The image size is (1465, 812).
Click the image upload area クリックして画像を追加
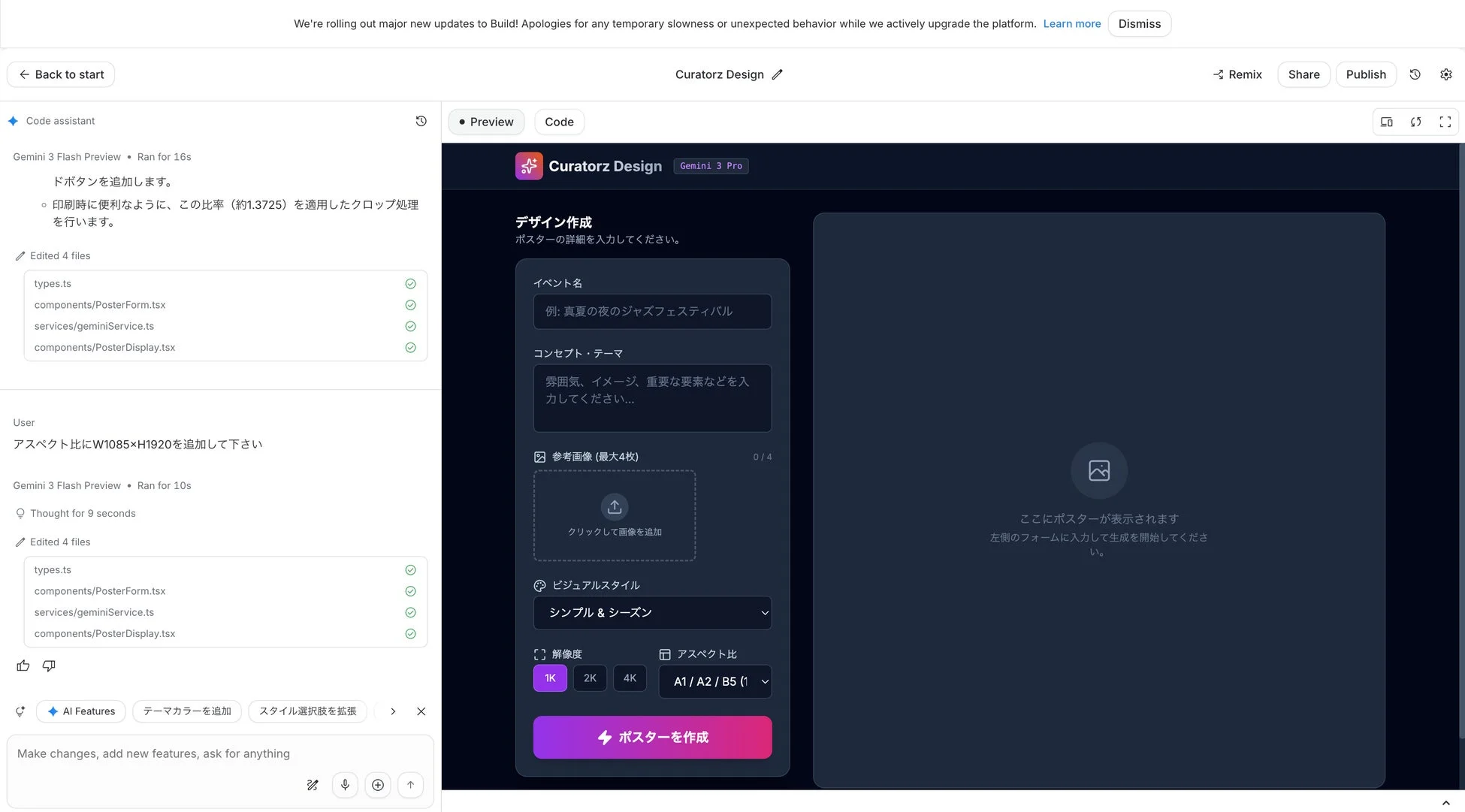[x=614, y=516]
